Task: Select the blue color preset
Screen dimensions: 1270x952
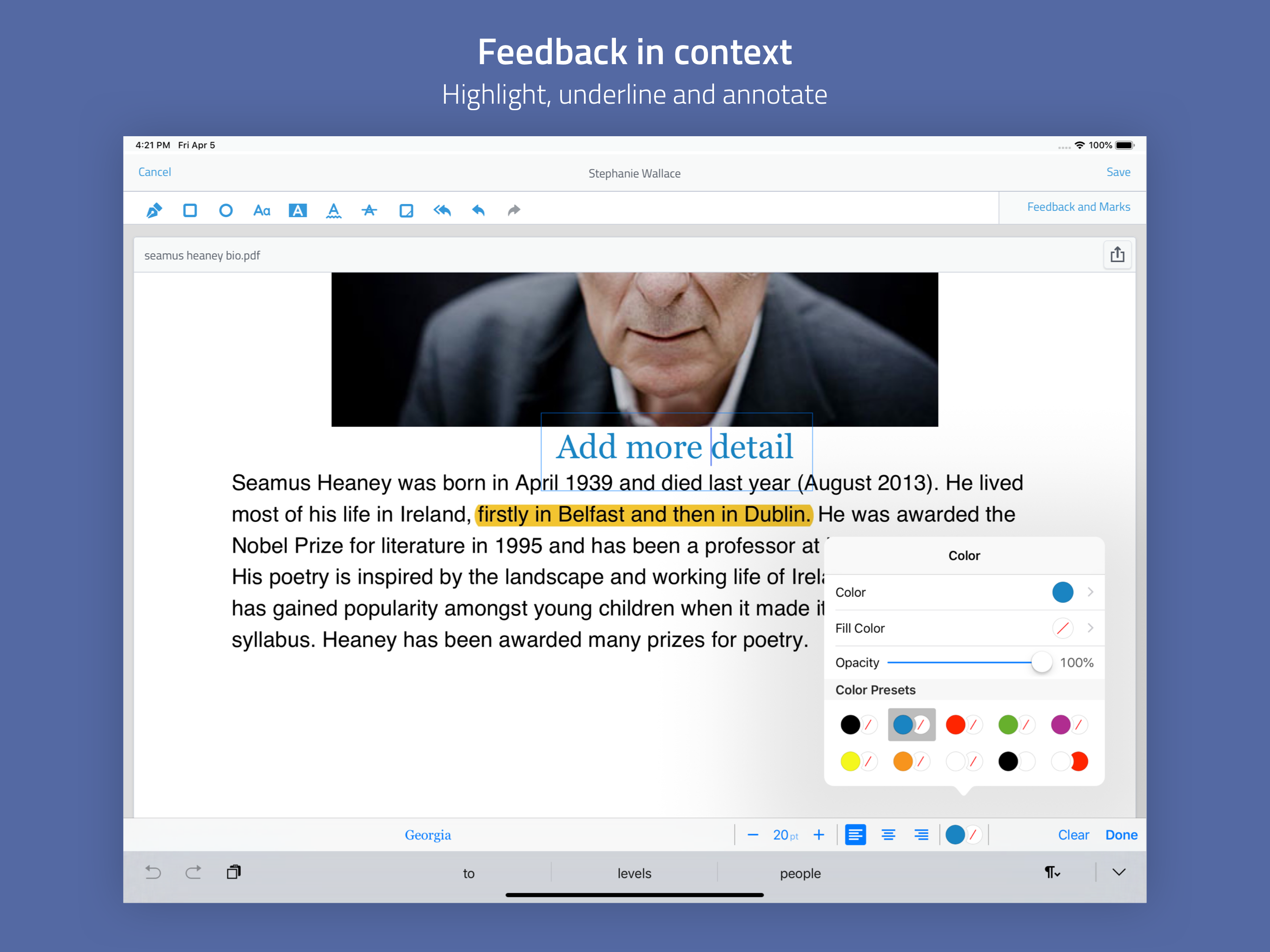Action: [x=911, y=725]
